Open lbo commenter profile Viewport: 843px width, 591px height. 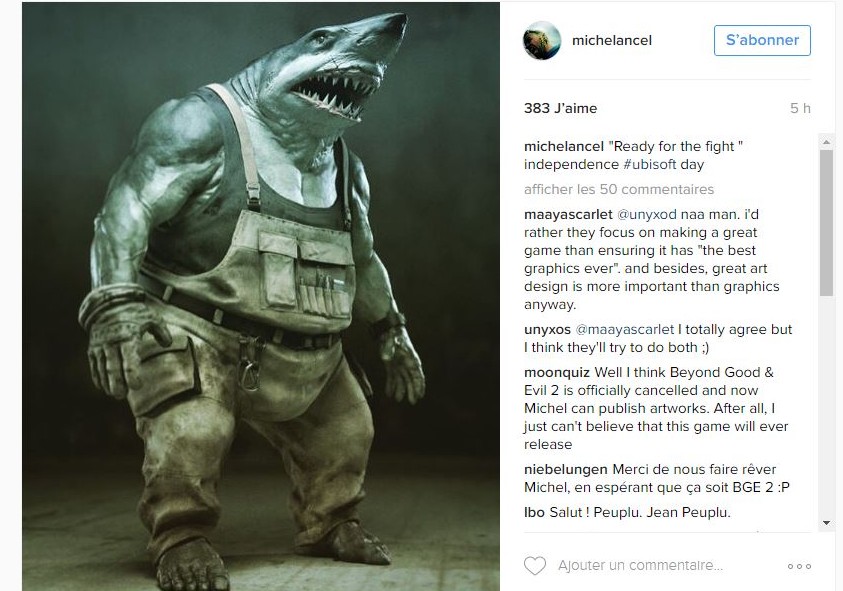tap(534, 512)
